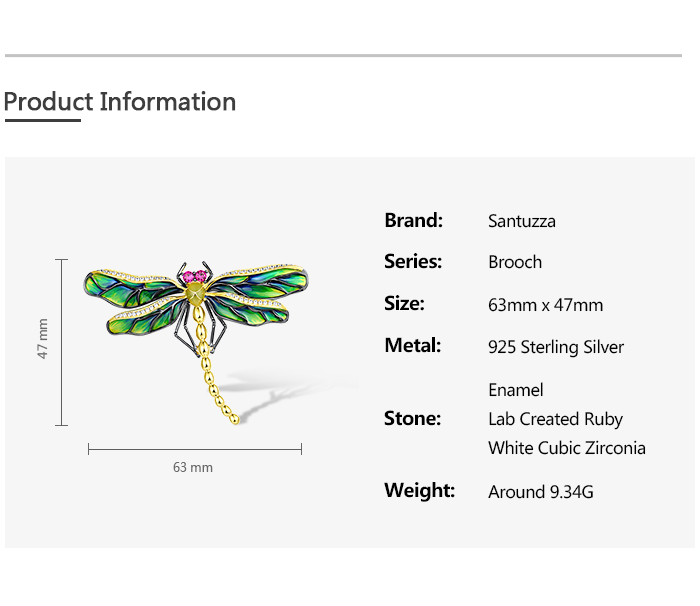Image resolution: width=700 pixels, height=606 pixels.
Task: Select the Weight: label
Action: point(419,490)
